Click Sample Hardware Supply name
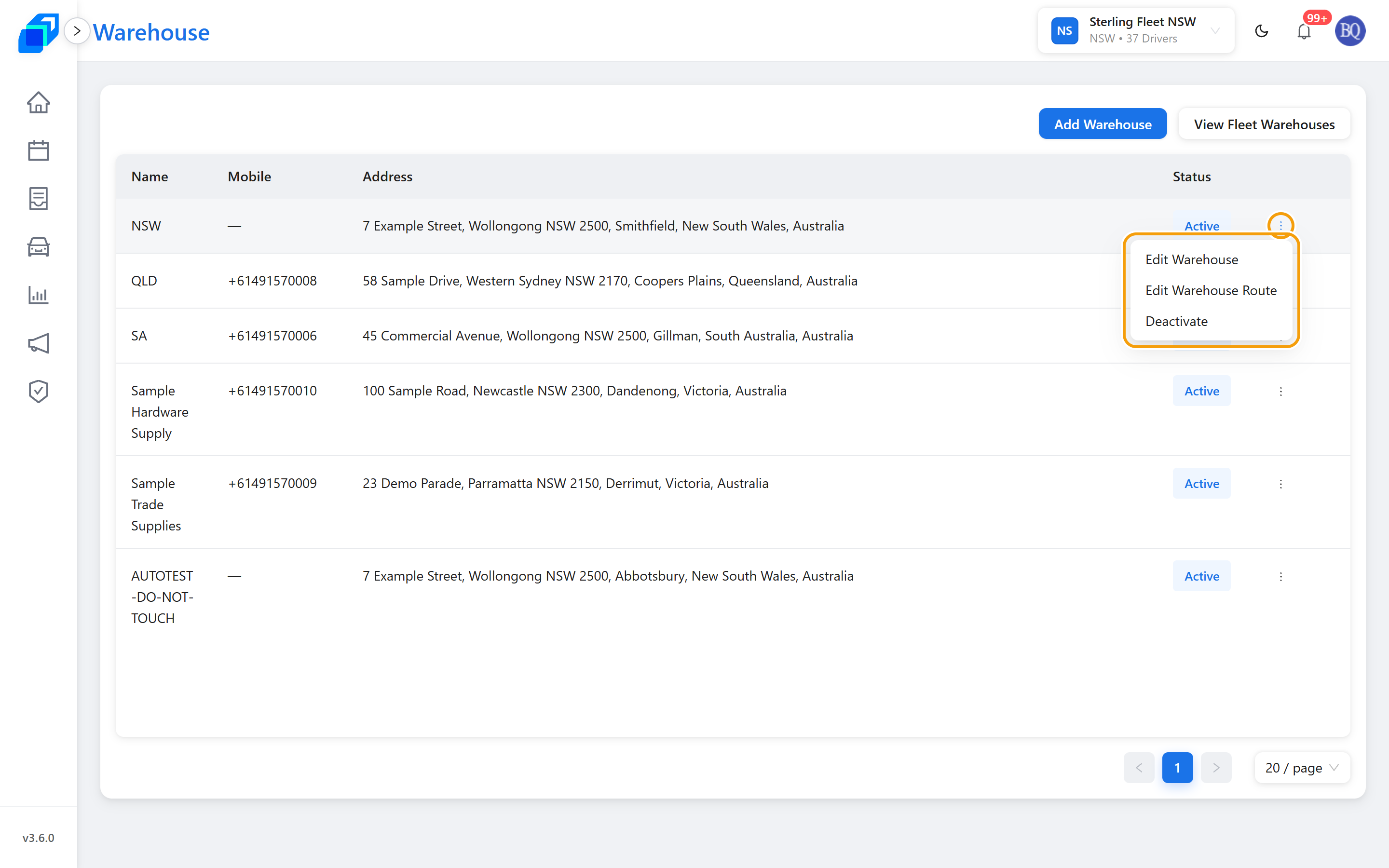The image size is (1389, 868). [160, 412]
